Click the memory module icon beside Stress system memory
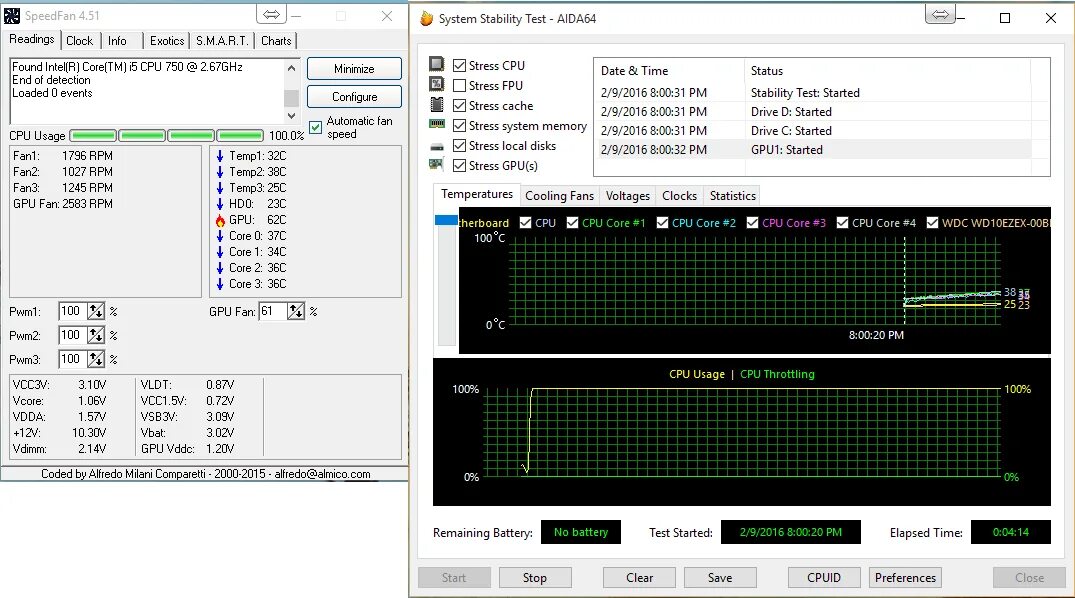The width and height of the screenshot is (1075, 598). pyautogui.click(x=437, y=124)
